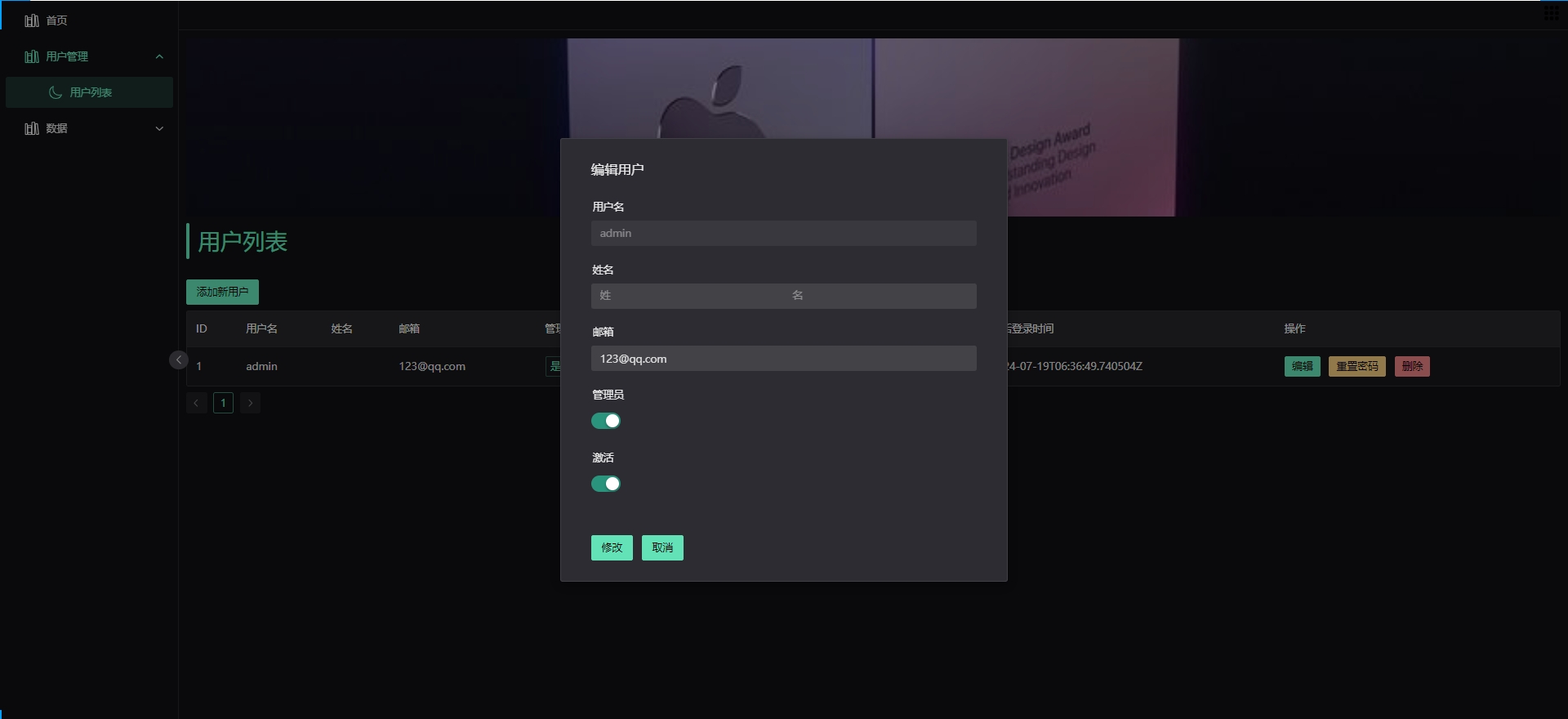Viewport: 1568px width, 719px height.
Task: Select the 用户管理 menu item
Action: pyautogui.click(x=89, y=56)
